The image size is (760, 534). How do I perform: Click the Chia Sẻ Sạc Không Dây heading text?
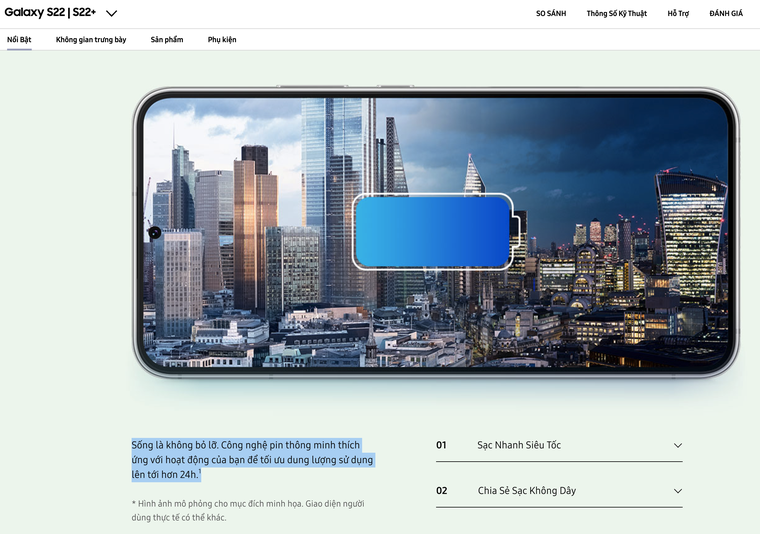(x=526, y=491)
